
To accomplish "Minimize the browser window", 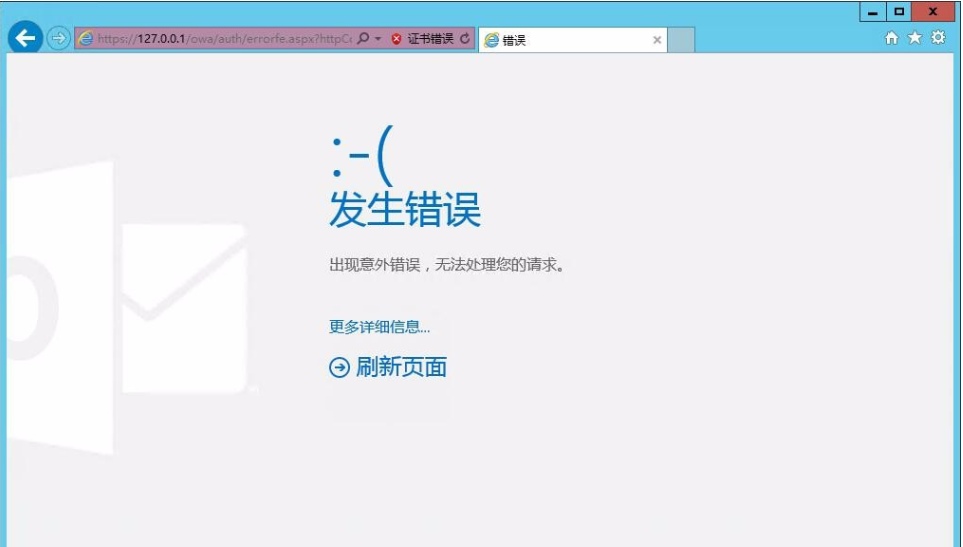I will pos(872,12).
